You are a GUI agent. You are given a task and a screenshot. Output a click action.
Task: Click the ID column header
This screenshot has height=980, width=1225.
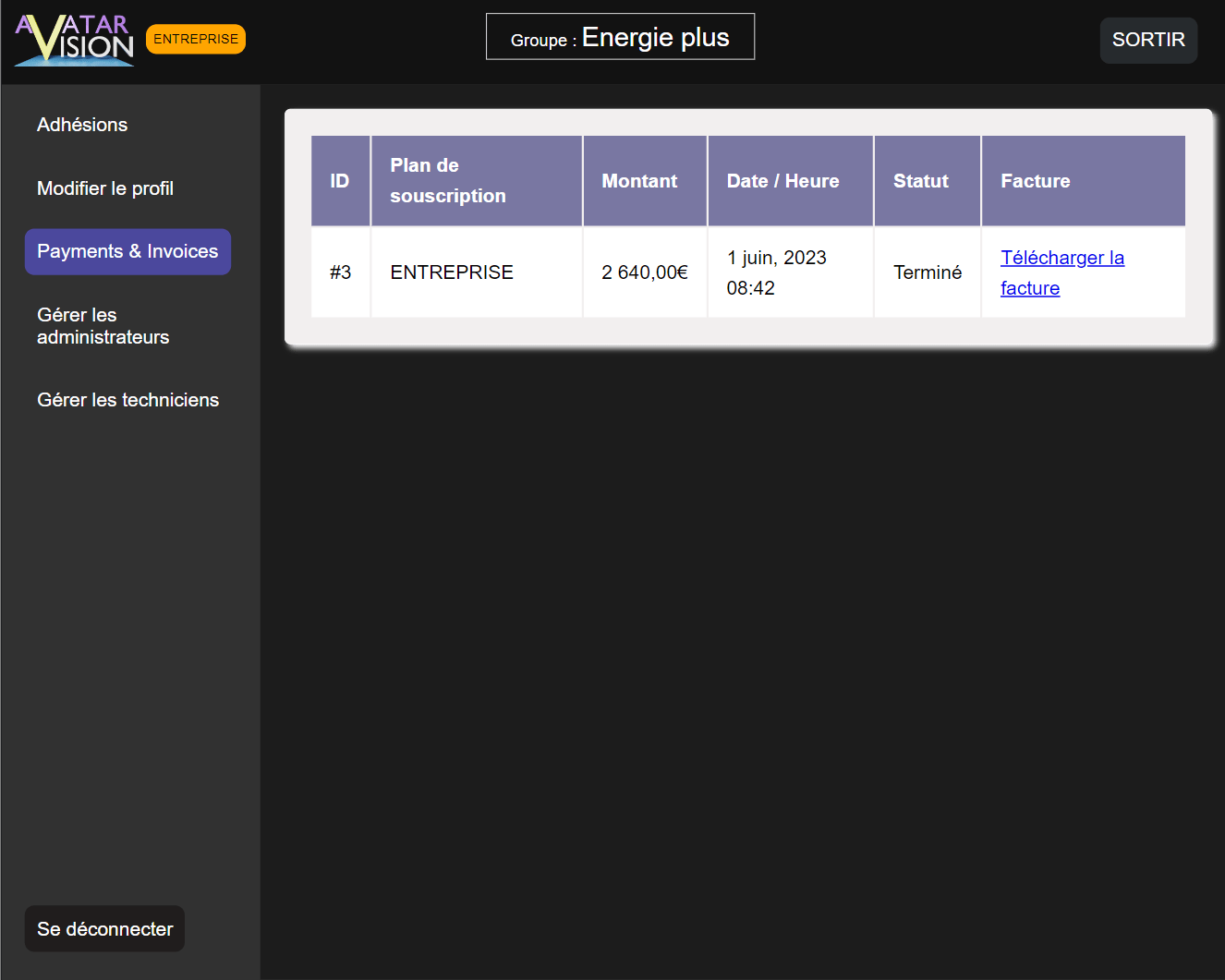coord(341,181)
